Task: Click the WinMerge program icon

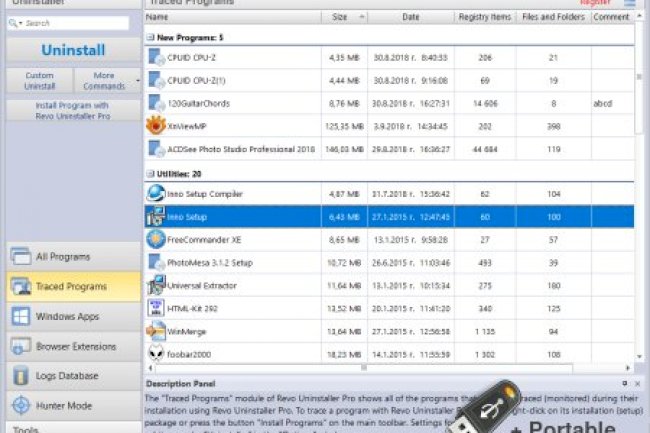Action: click(x=156, y=331)
